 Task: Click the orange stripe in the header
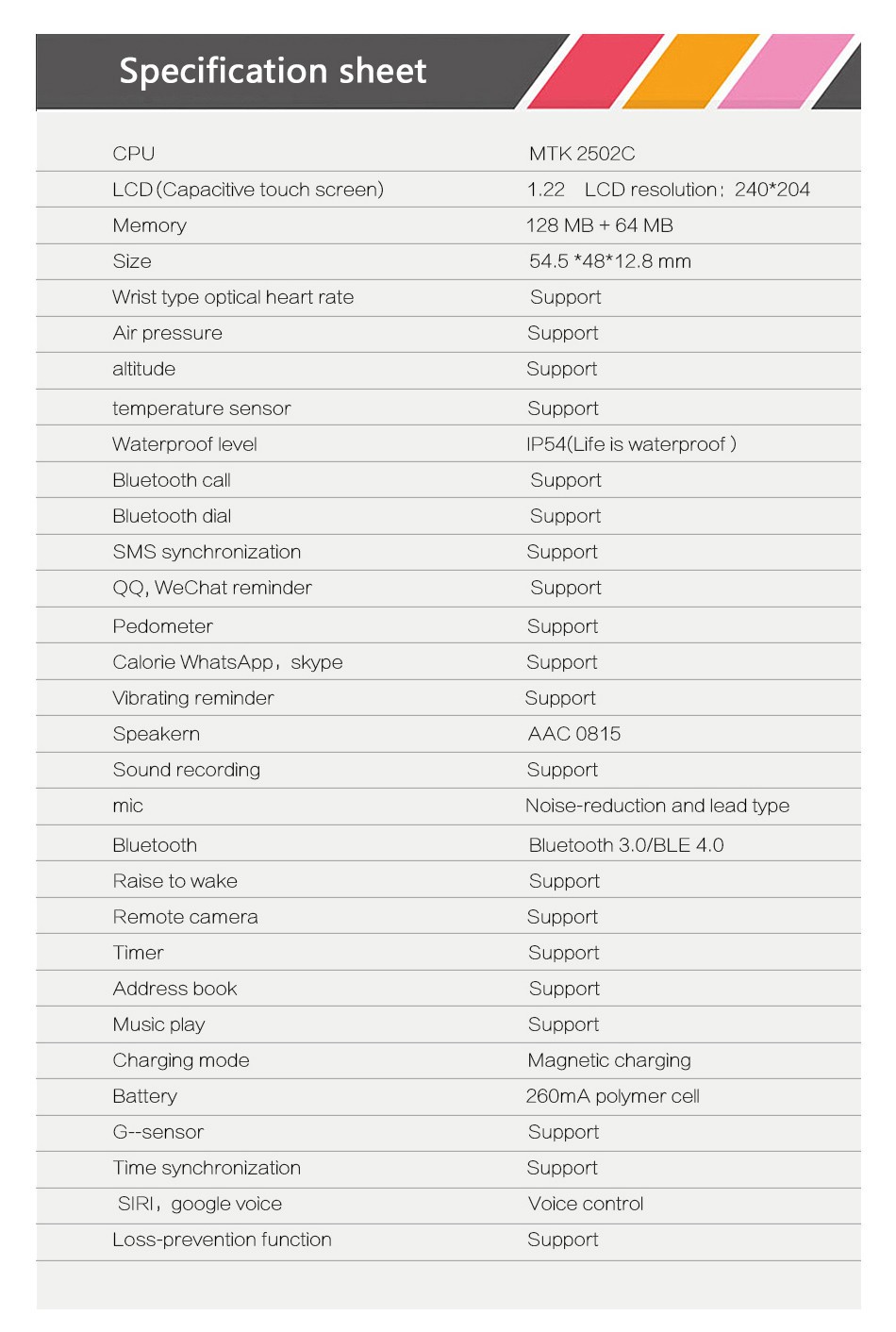click(x=690, y=72)
